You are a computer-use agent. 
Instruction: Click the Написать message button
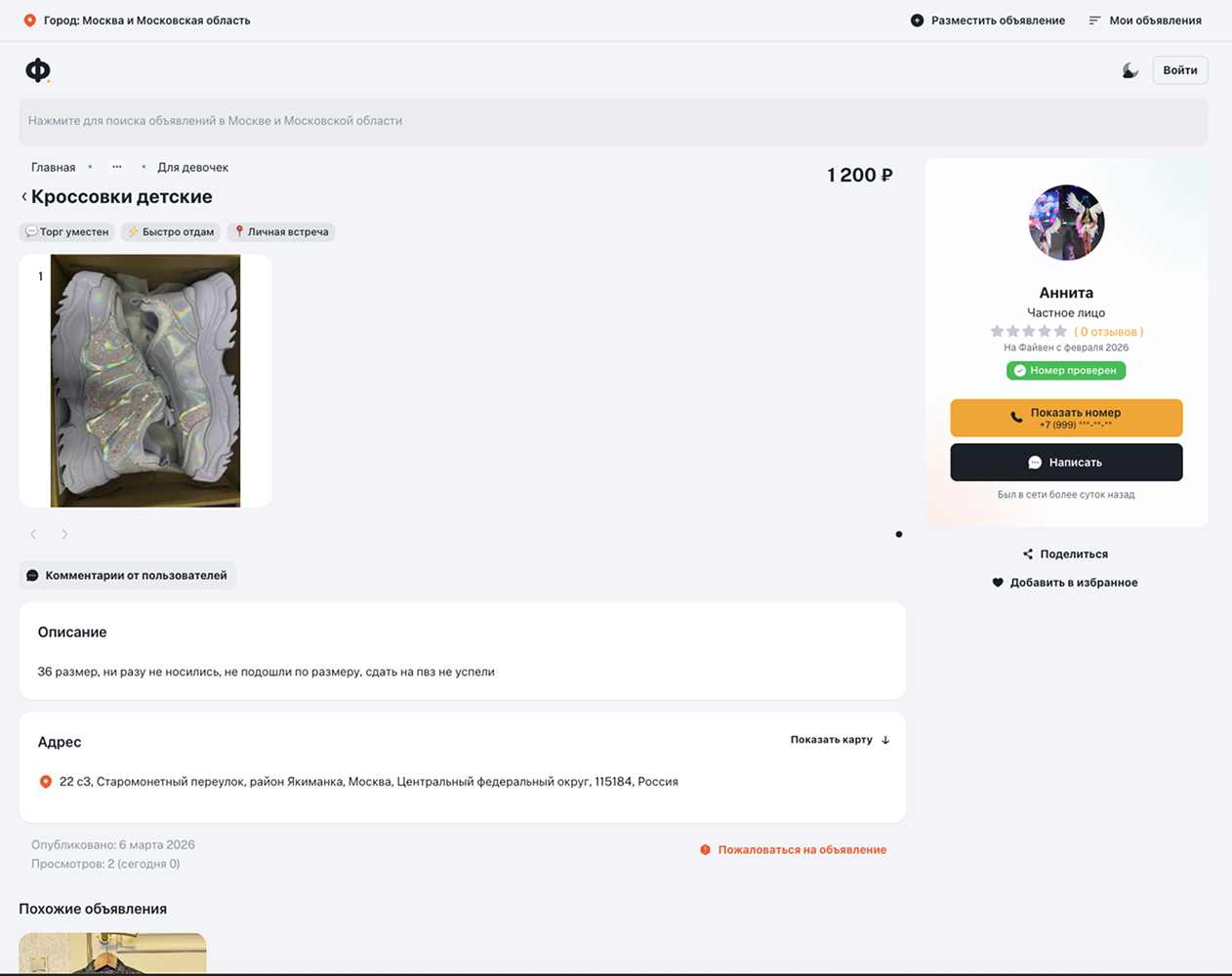point(1066,463)
